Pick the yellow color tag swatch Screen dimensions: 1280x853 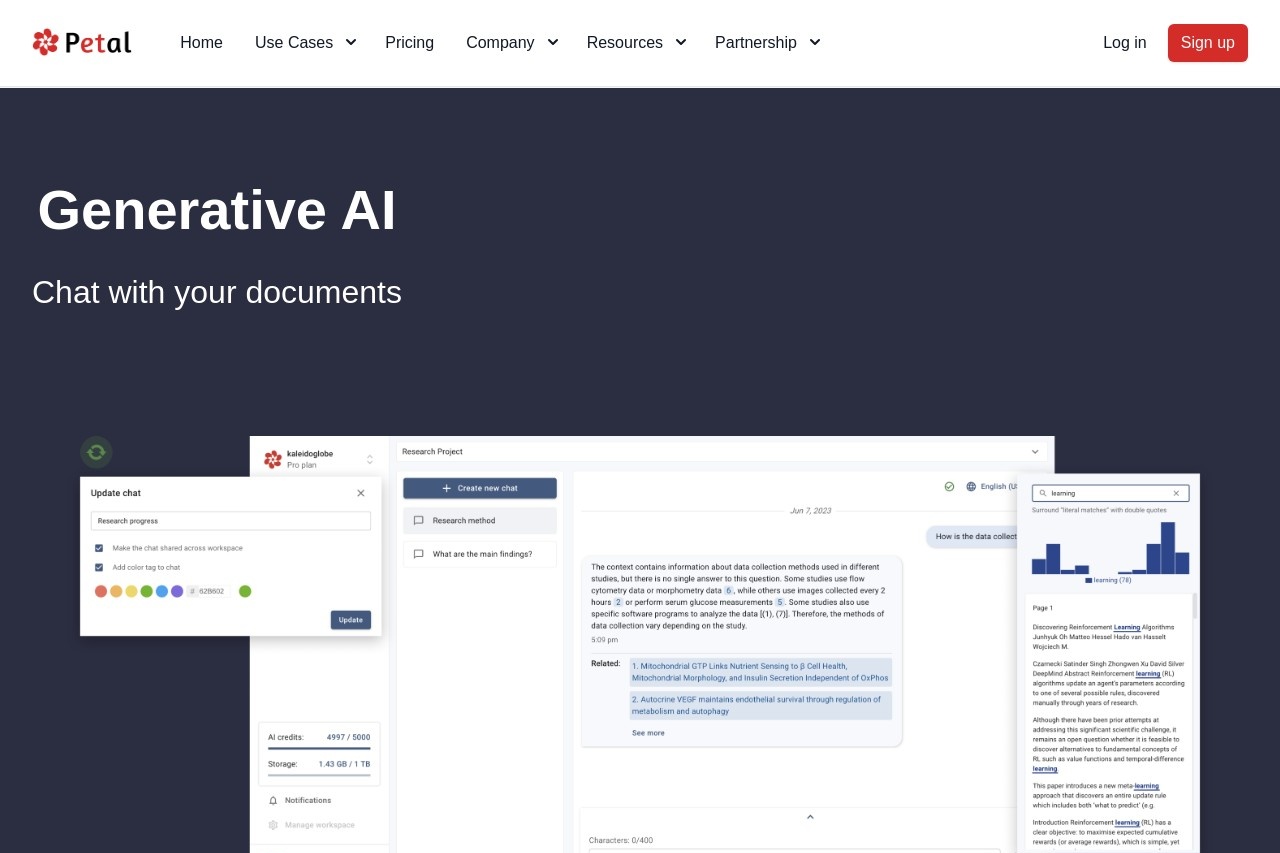[x=131, y=591]
